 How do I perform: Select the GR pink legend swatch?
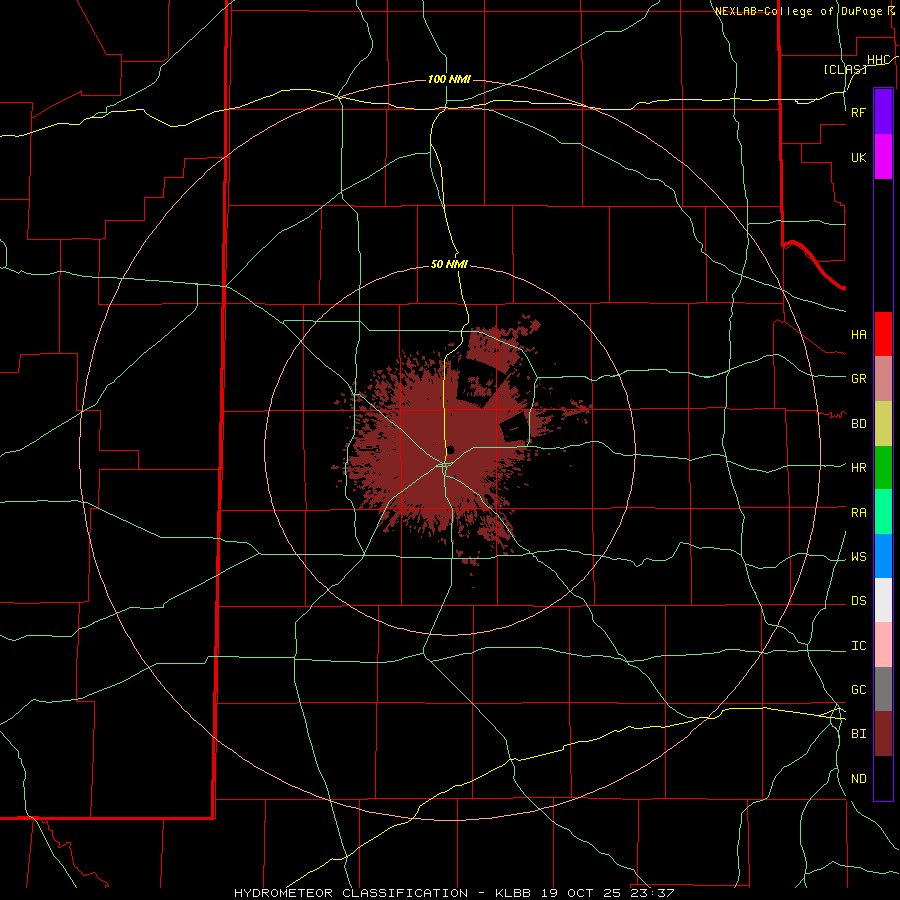click(x=883, y=379)
